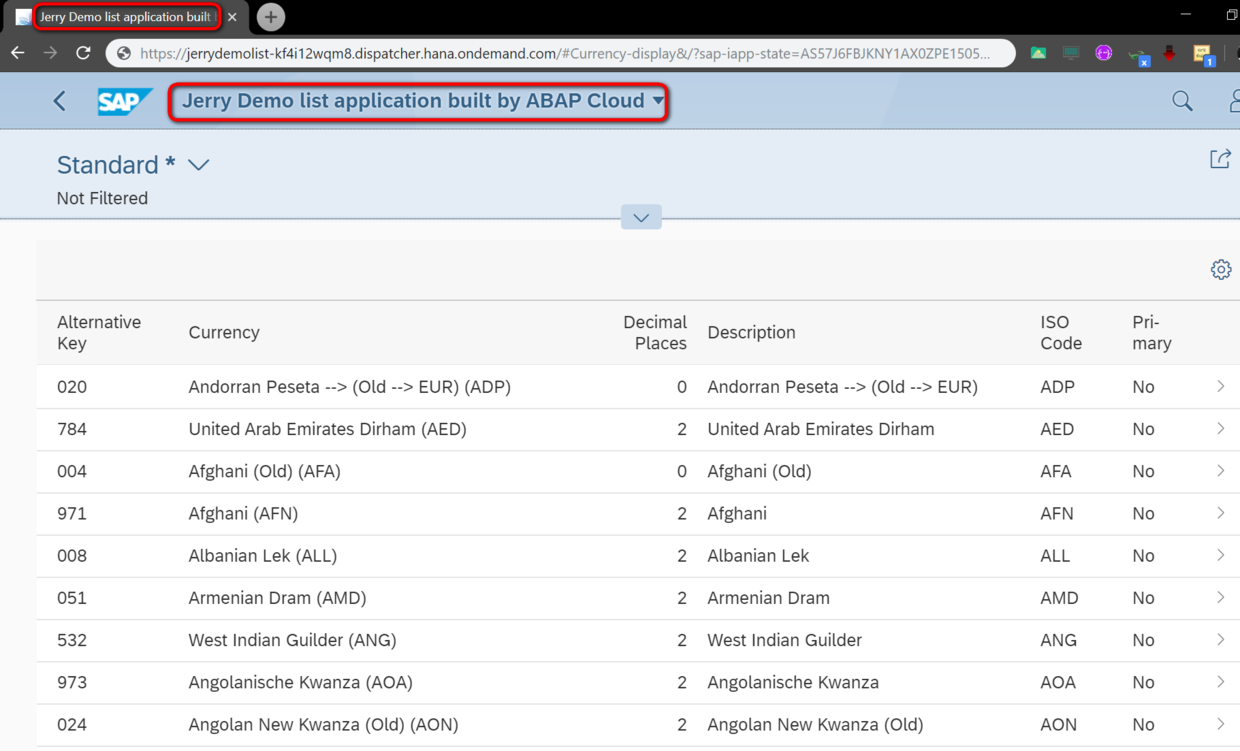Select Armenian Dram (AMD) currency cell

point(278,598)
